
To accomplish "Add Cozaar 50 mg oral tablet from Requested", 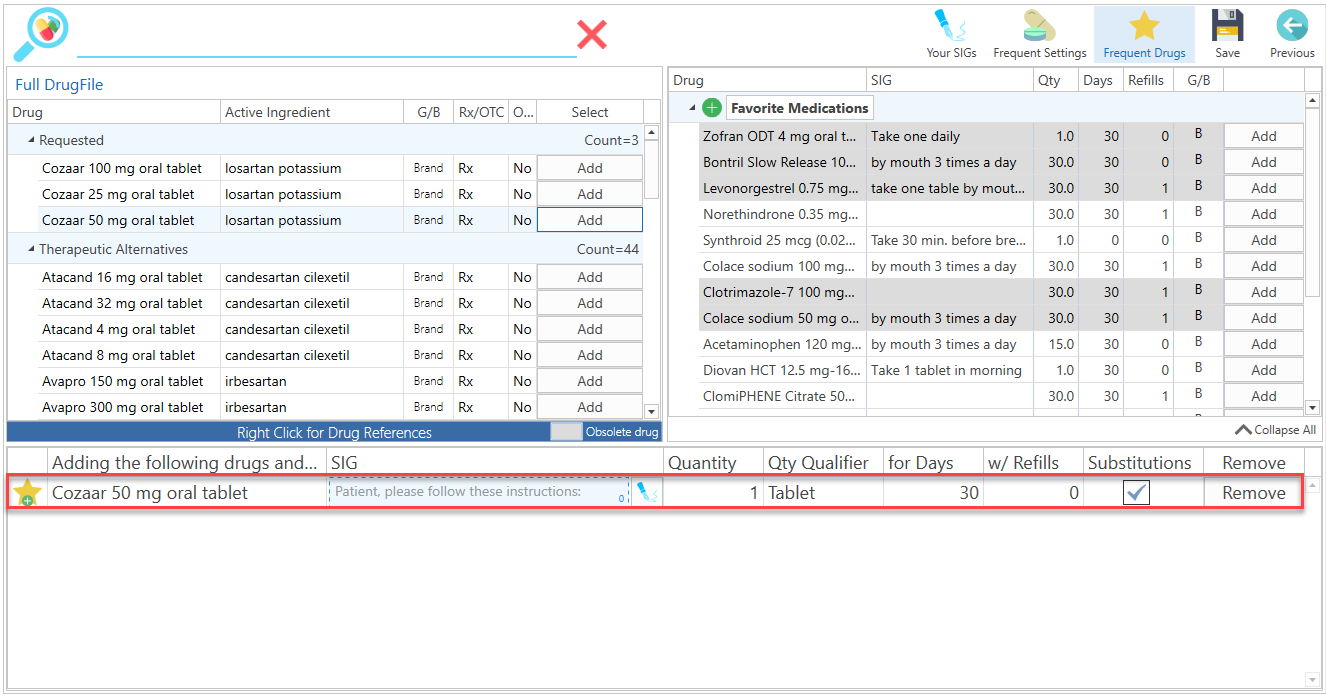I will [590, 220].
